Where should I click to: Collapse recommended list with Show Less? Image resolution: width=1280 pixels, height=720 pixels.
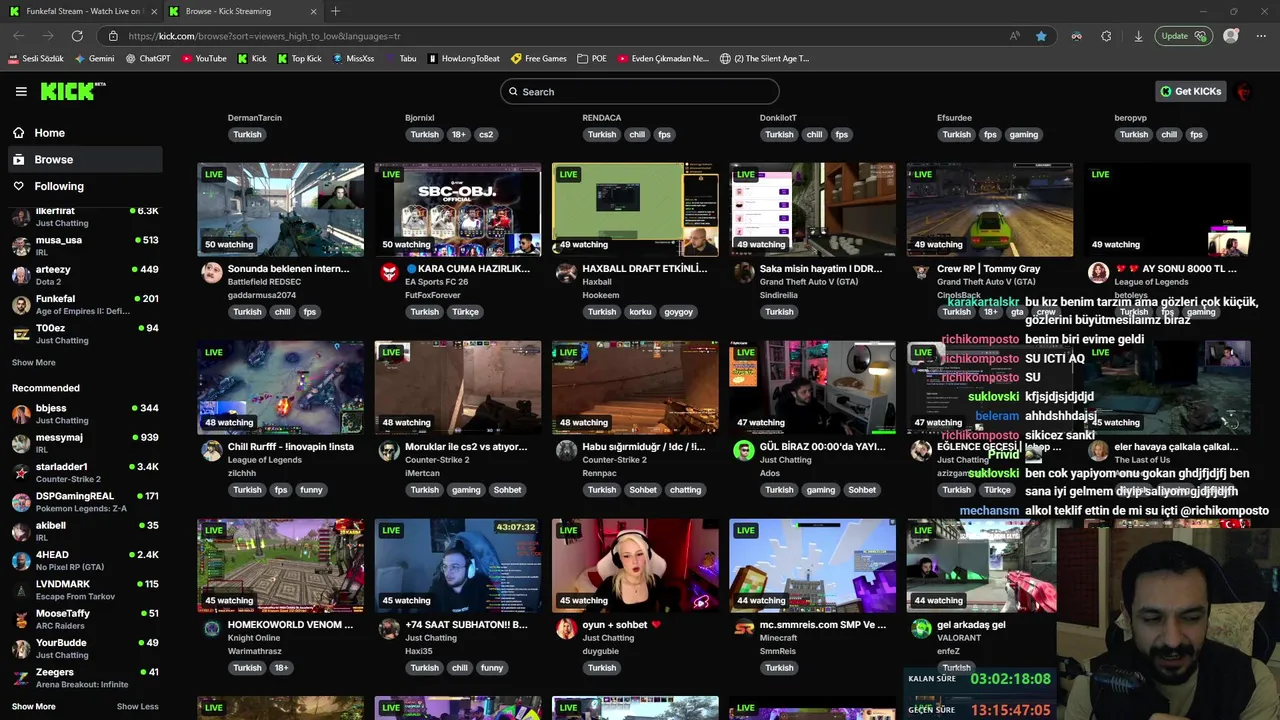138,707
